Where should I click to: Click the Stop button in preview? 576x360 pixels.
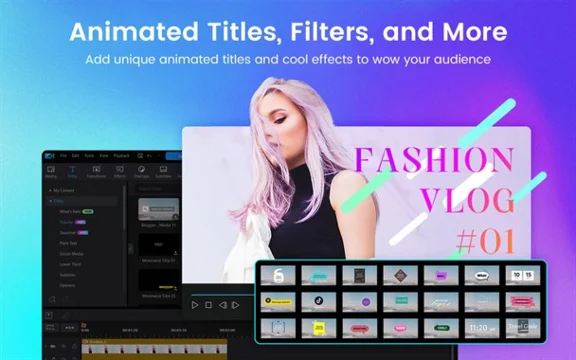point(208,305)
